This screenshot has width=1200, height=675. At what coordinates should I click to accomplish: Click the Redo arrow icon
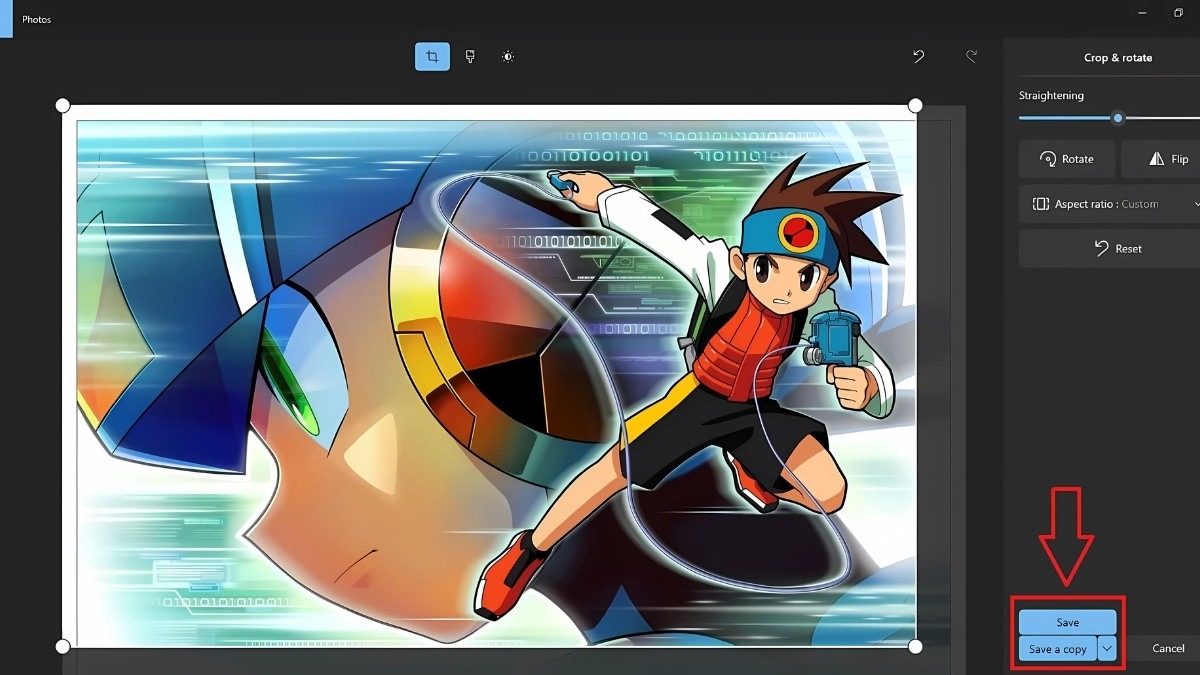click(971, 57)
